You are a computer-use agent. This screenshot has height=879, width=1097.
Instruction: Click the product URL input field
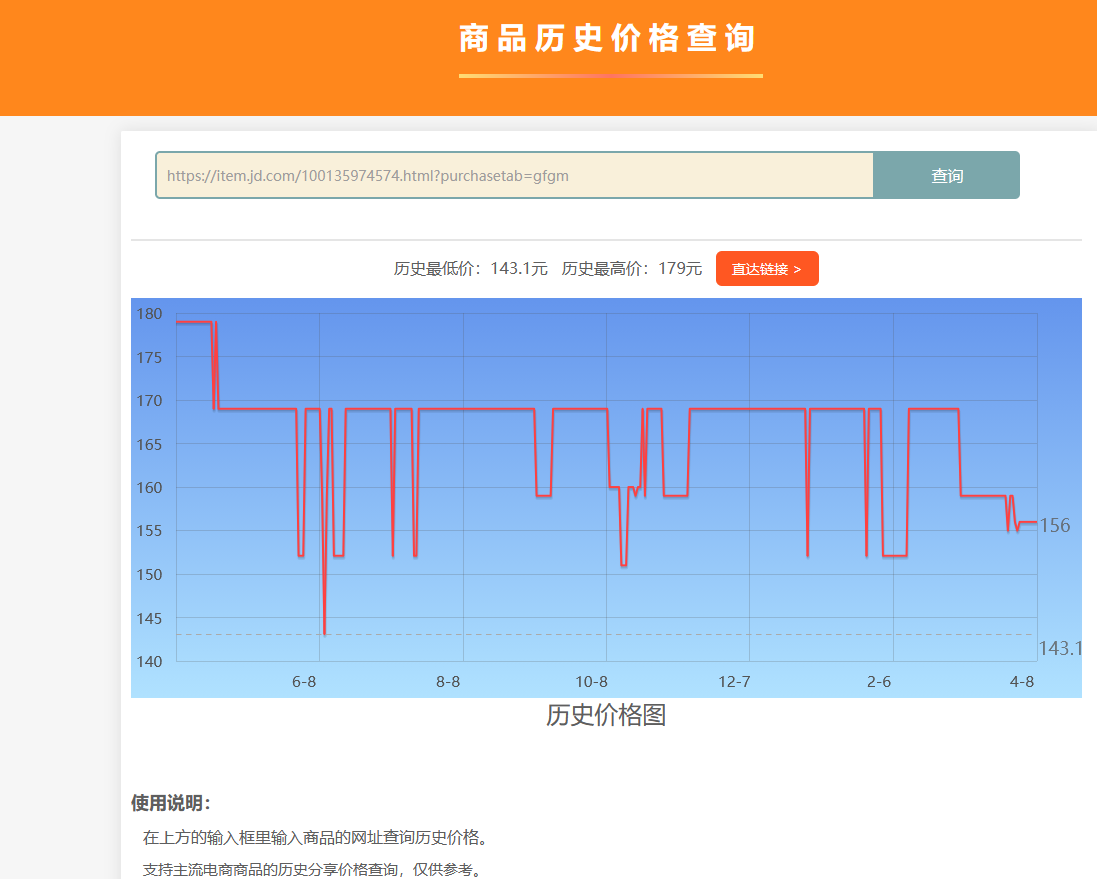click(514, 176)
